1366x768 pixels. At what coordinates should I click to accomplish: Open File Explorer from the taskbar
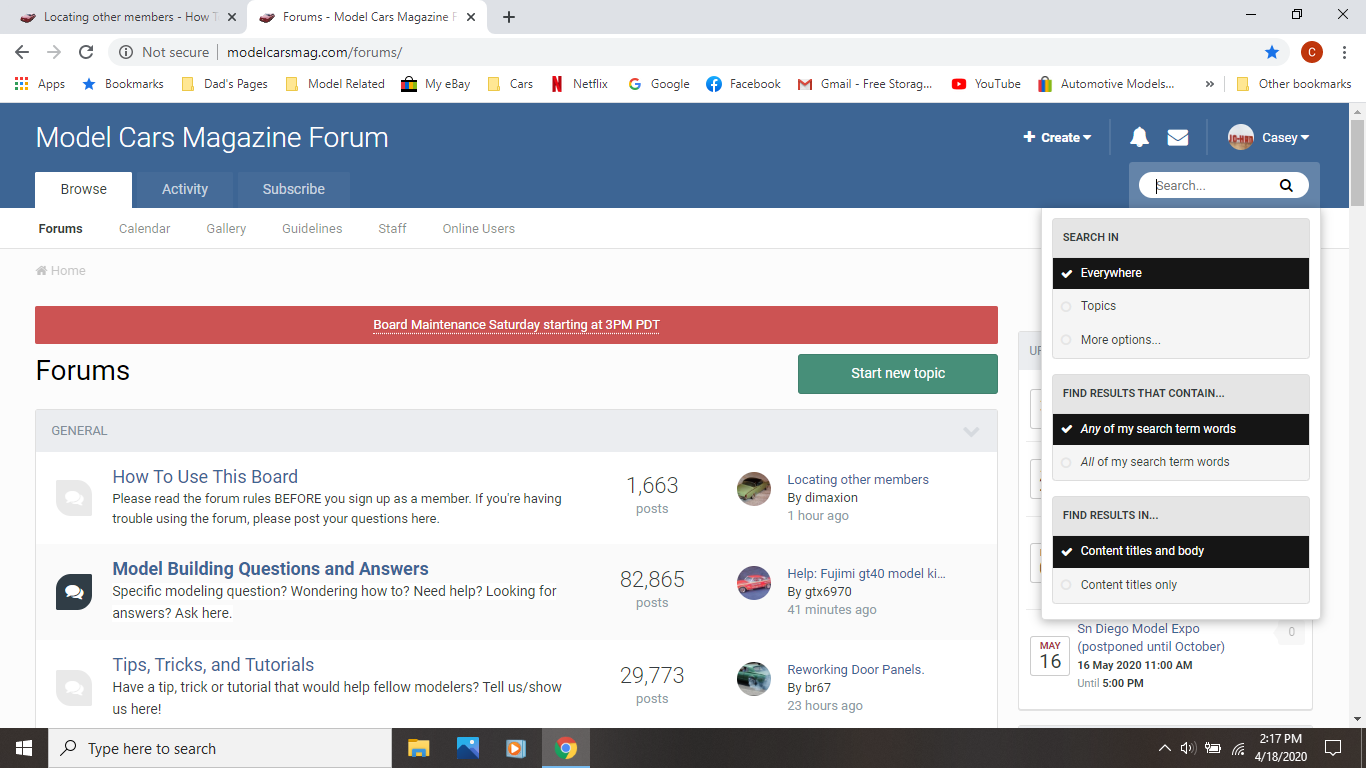tap(418, 748)
